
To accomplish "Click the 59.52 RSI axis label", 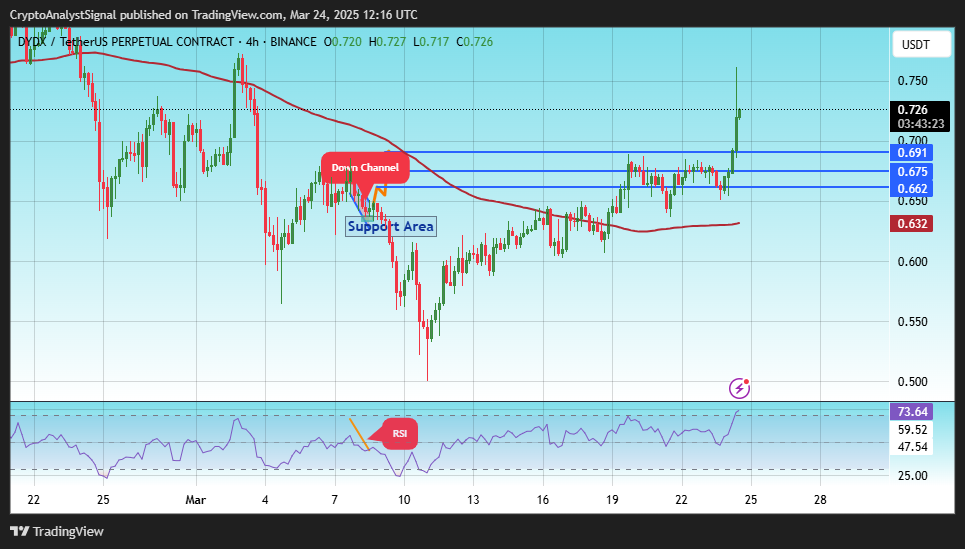I will click(x=912, y=430).
